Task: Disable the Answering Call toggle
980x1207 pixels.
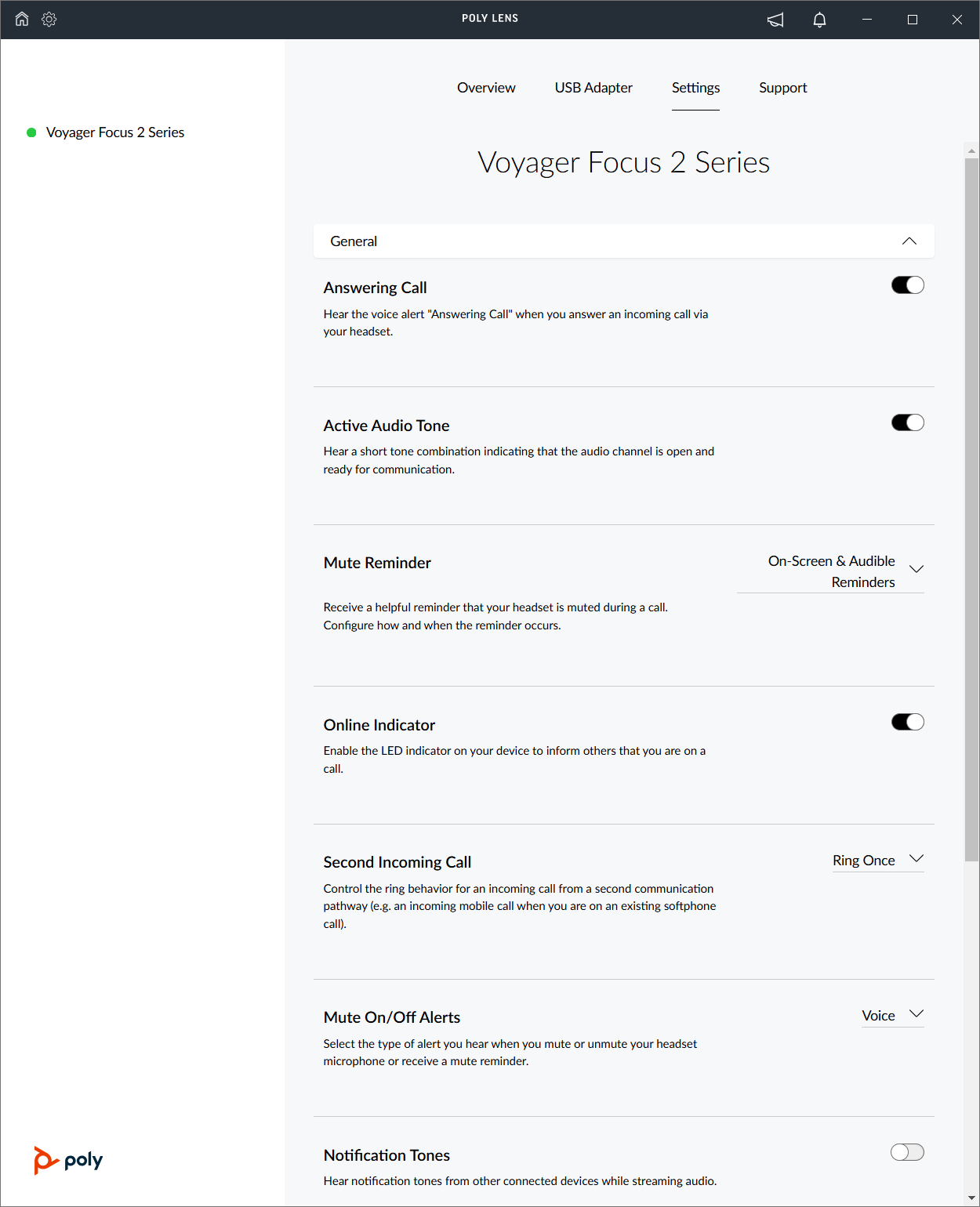Action: point(908,285)
